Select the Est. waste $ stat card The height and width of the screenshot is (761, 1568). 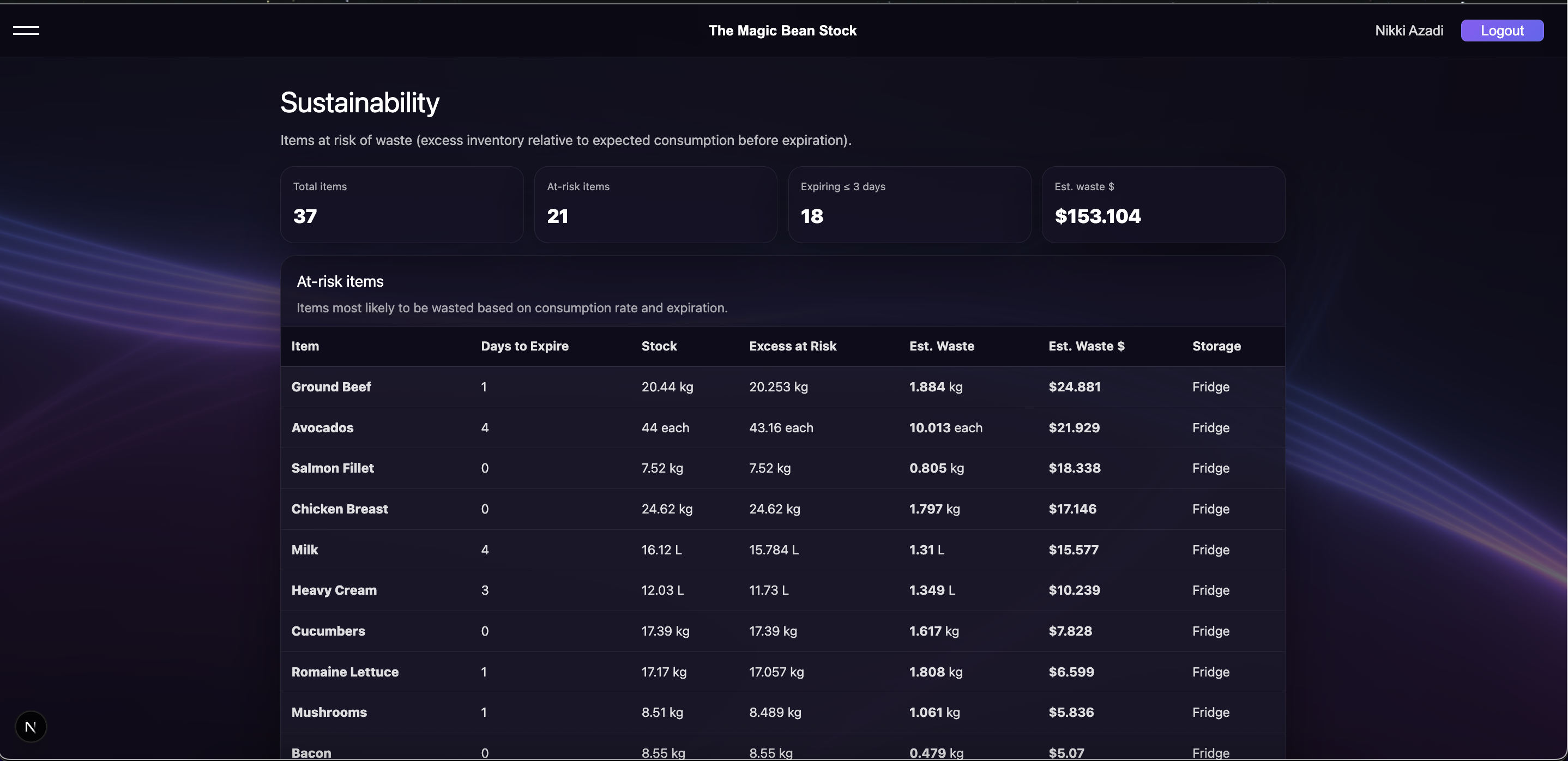pyautogui.click(x=1162, y=204)
